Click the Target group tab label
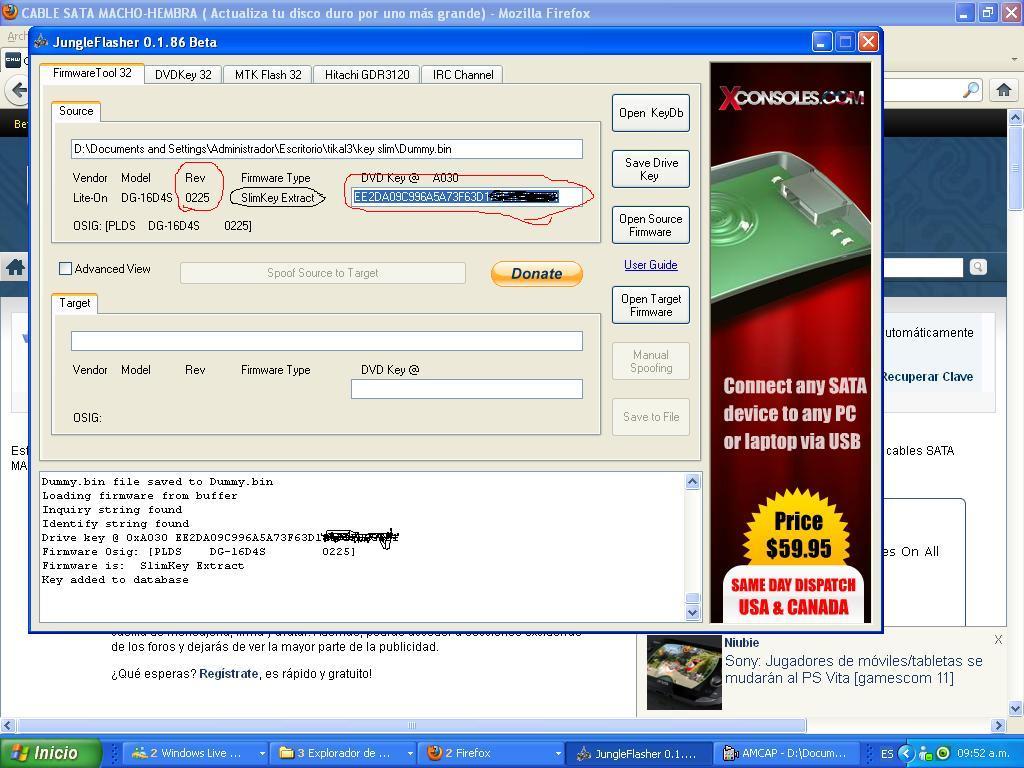Image resolution: width=1024 pixels, height=768 pixels. (x=74, y=303)
